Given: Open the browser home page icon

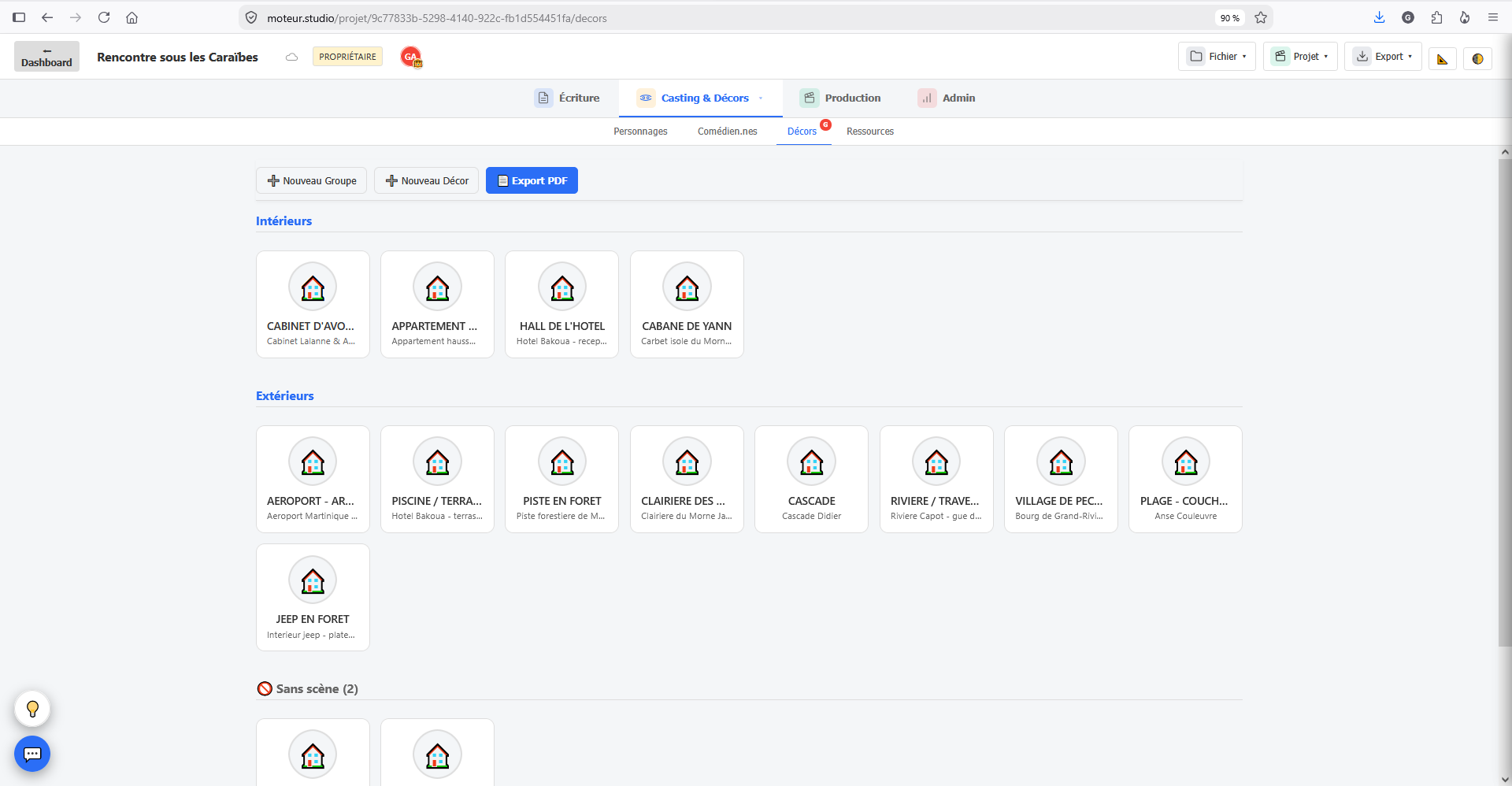Looking at the screenshot, I should click(x=132, y=17).
